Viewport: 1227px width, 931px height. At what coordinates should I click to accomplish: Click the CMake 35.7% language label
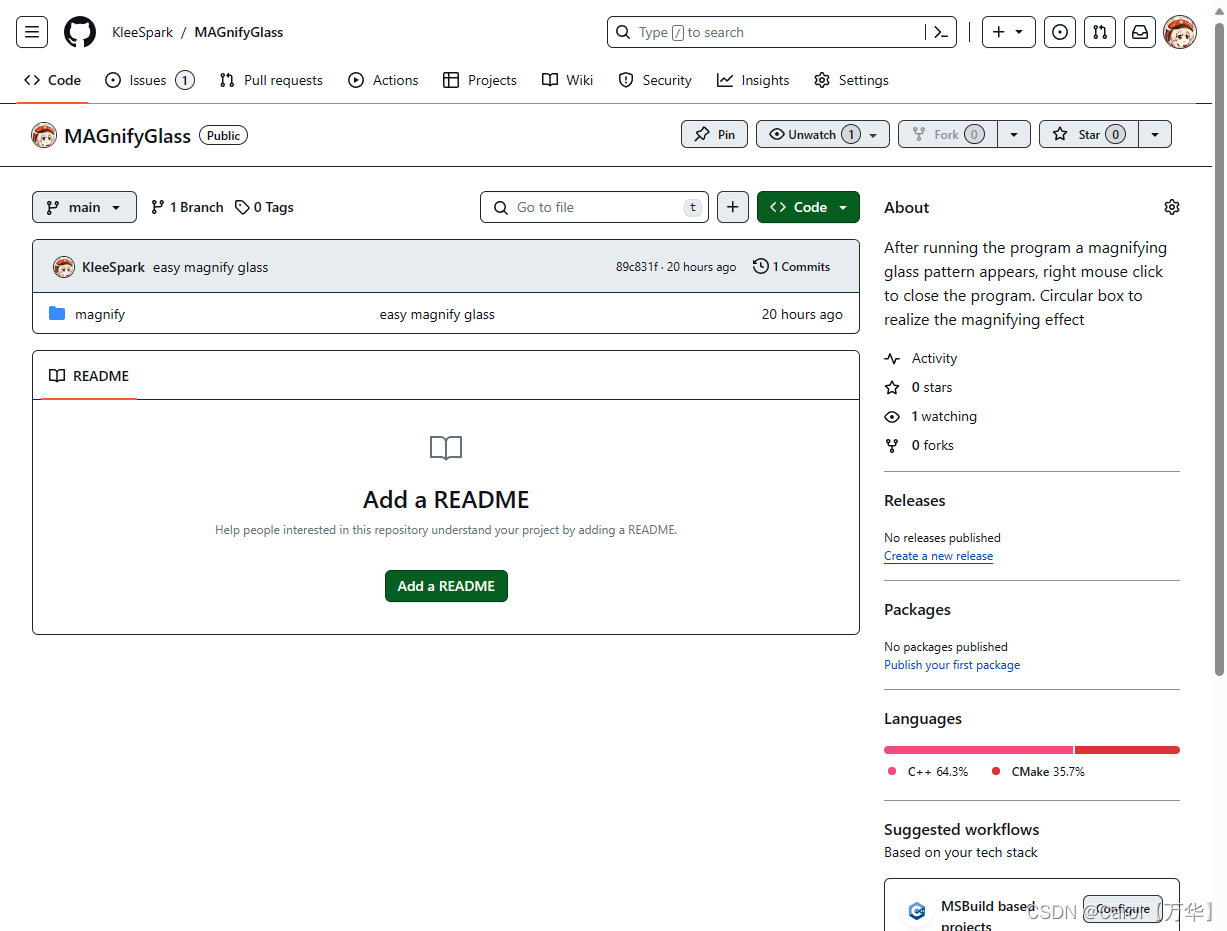(1038, 772)
